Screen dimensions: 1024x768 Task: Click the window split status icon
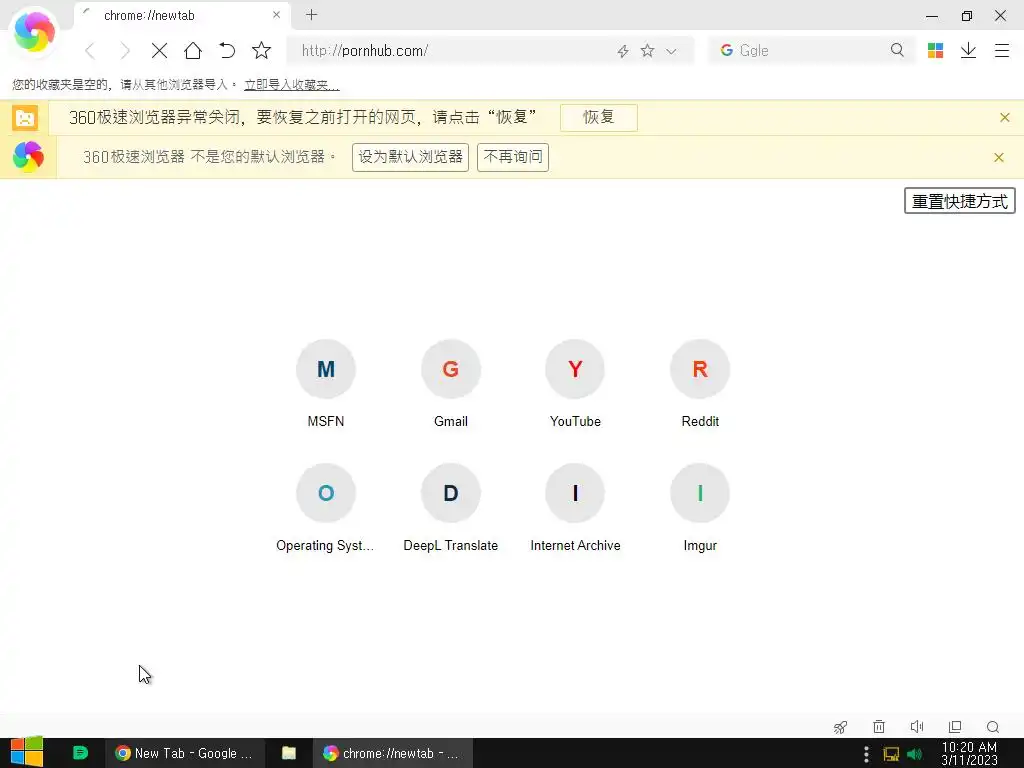tap(955, 726)
